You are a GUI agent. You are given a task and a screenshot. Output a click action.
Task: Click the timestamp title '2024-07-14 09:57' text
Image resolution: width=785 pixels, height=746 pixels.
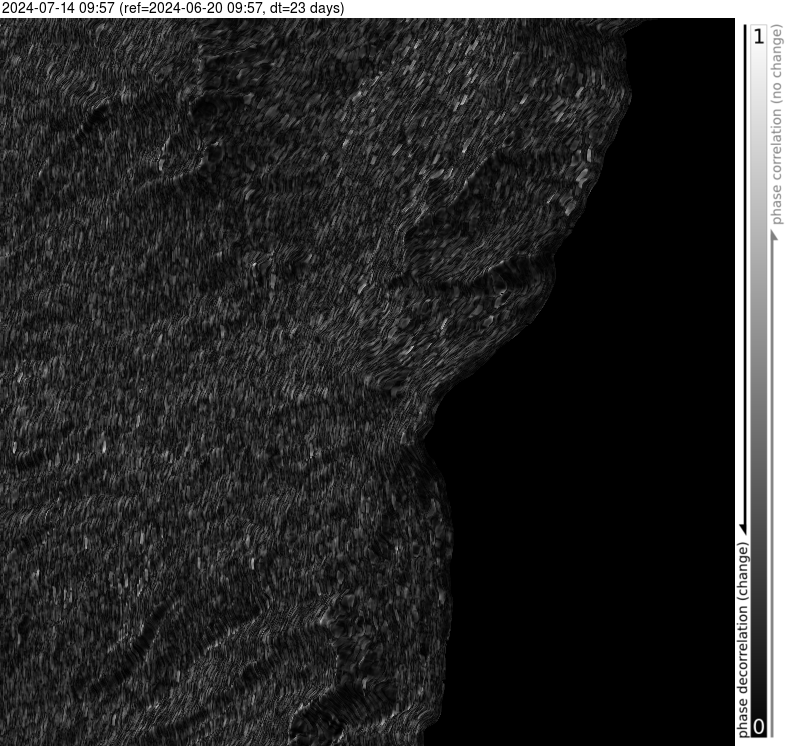[59, 8]
